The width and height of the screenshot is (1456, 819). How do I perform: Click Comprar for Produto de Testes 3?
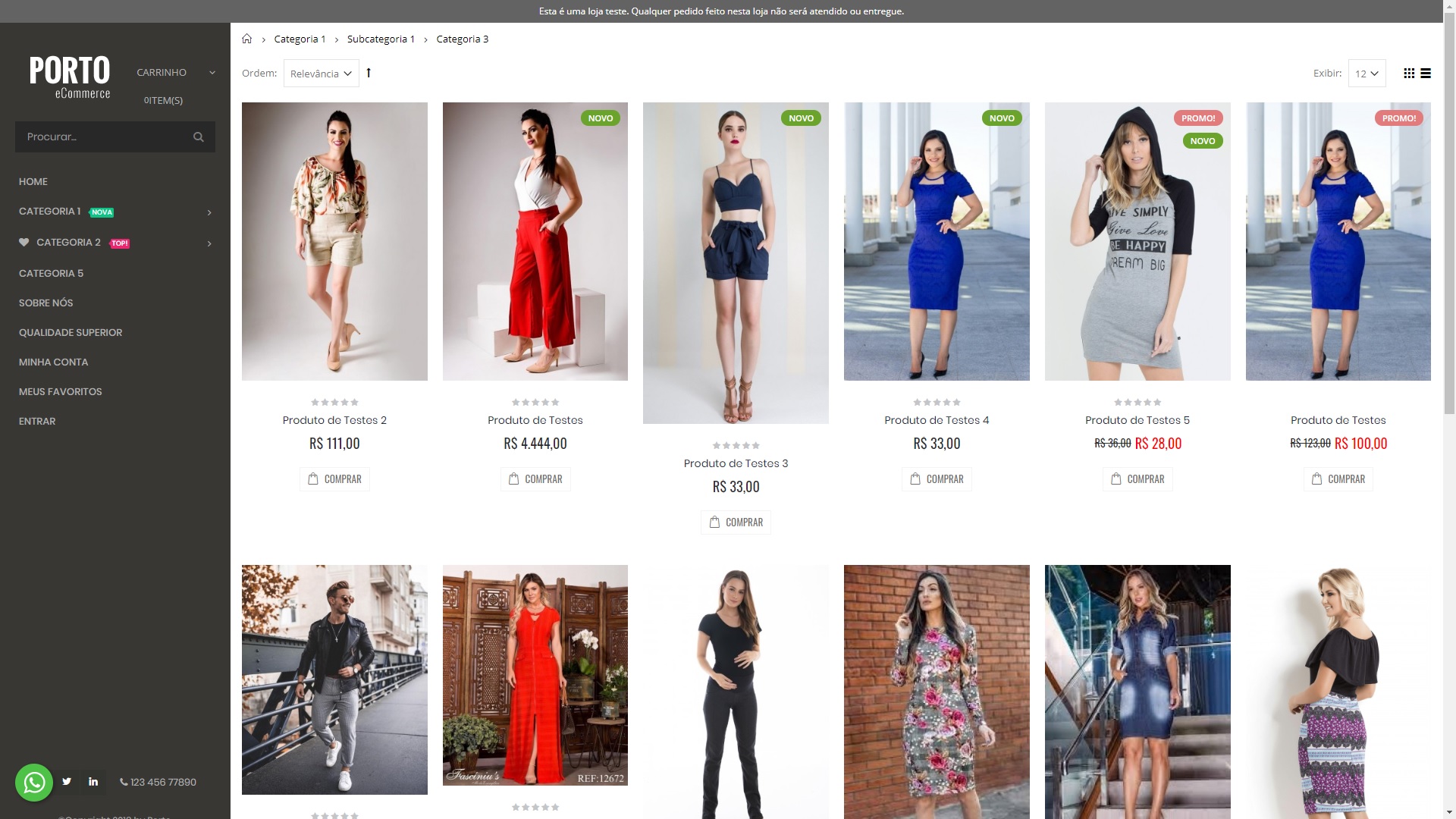tap(736, 522)
